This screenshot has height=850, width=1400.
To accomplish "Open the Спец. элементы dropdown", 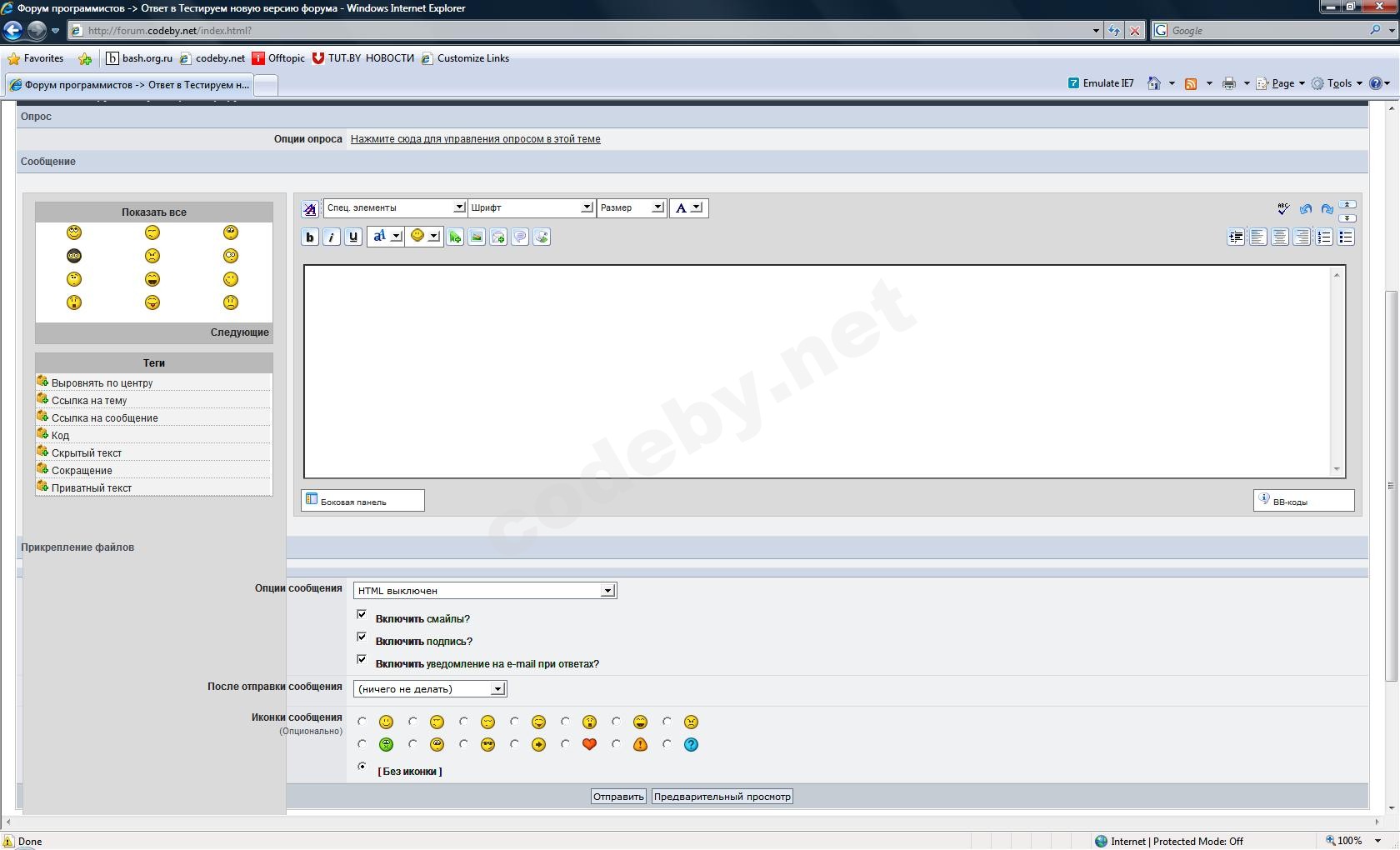I will (394, 207).
